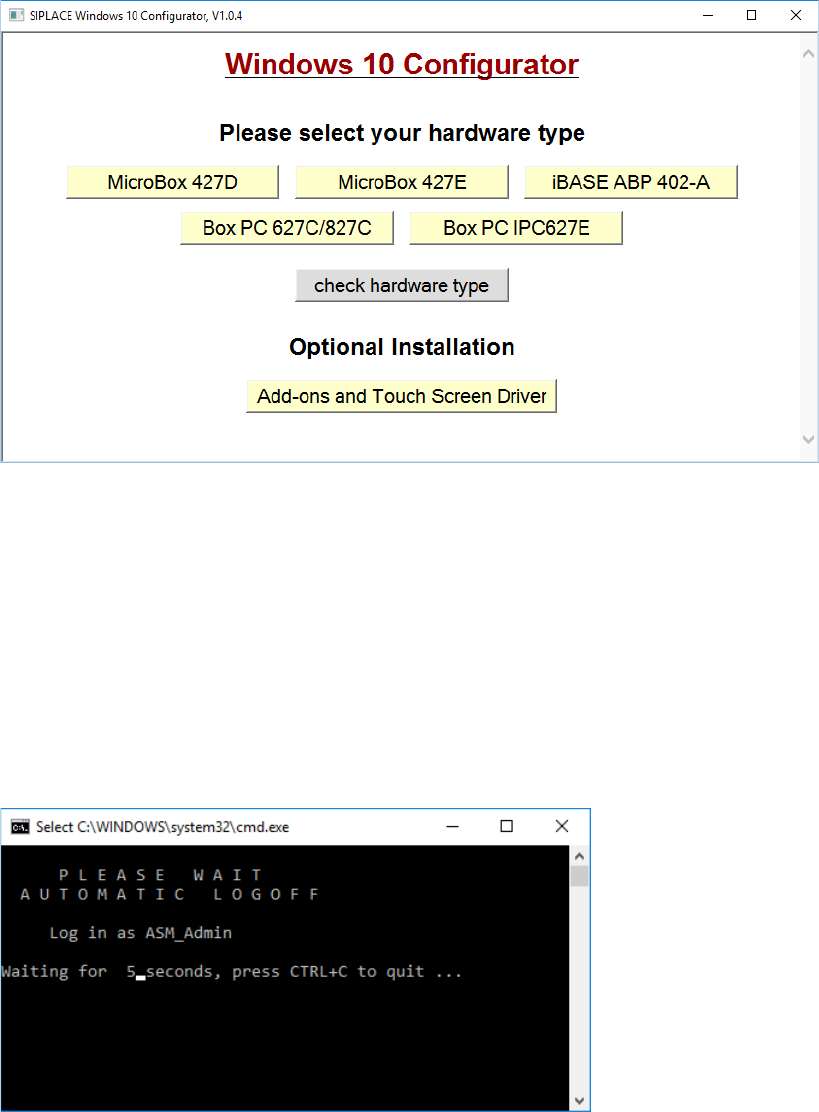The height and width of the screenshot is (1112, 819).
Task: Click the Windows 10 Configurator heading
Action: click(x=402, y=65)
